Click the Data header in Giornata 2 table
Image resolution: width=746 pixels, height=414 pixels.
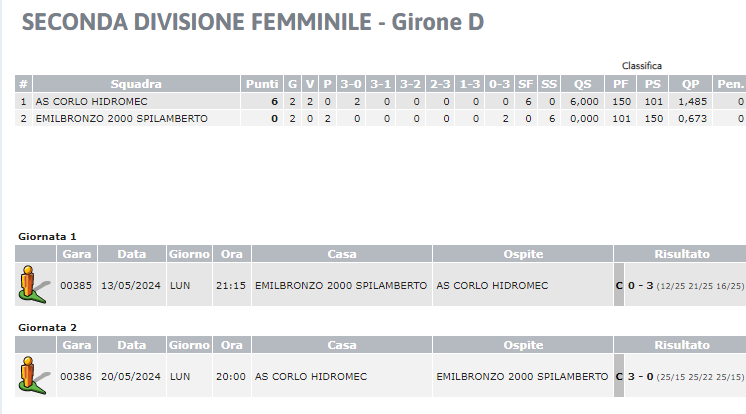click(x=132, y=345)
